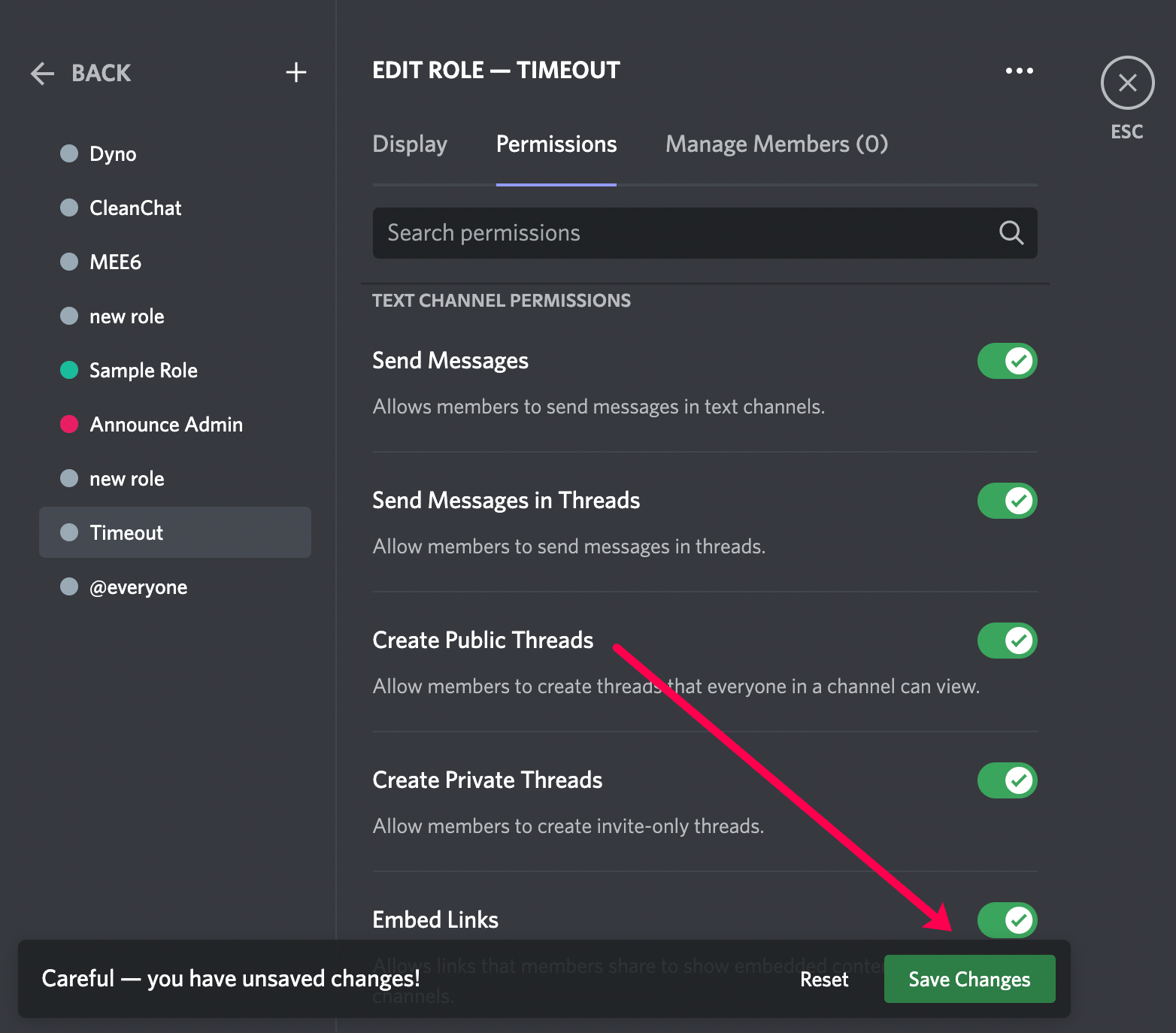
Task: Disable the Send Messages toggle
Action: click(1007, 361)
